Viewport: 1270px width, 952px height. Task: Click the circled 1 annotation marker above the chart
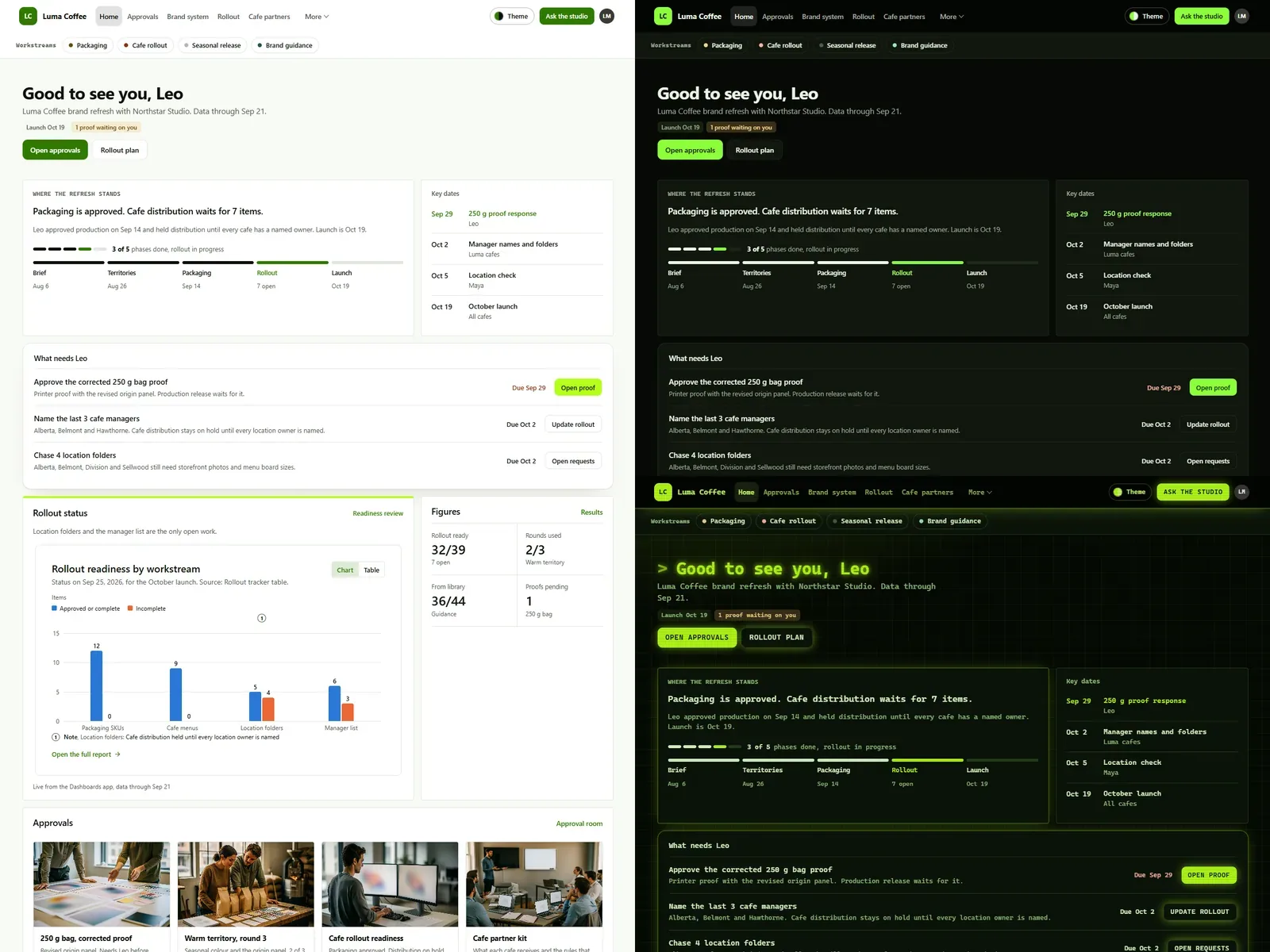click(x=262, y=618)
